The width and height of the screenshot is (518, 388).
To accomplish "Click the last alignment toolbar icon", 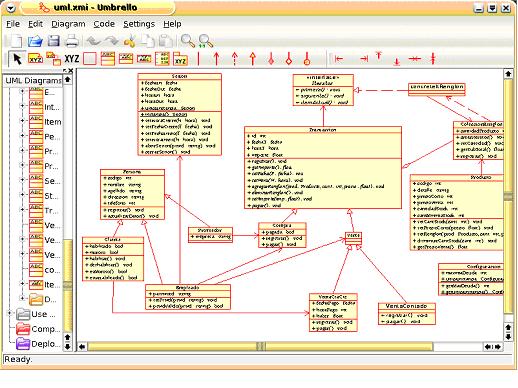I will (433, 59).
